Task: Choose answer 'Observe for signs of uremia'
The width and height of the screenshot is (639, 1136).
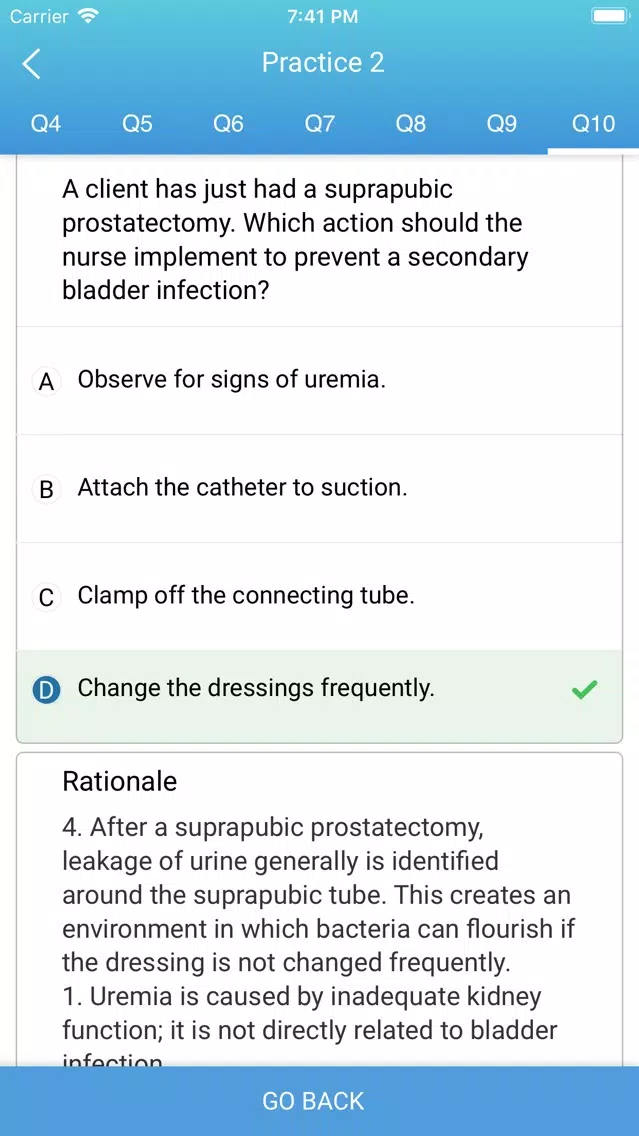Action: click(x=320, y=380)
